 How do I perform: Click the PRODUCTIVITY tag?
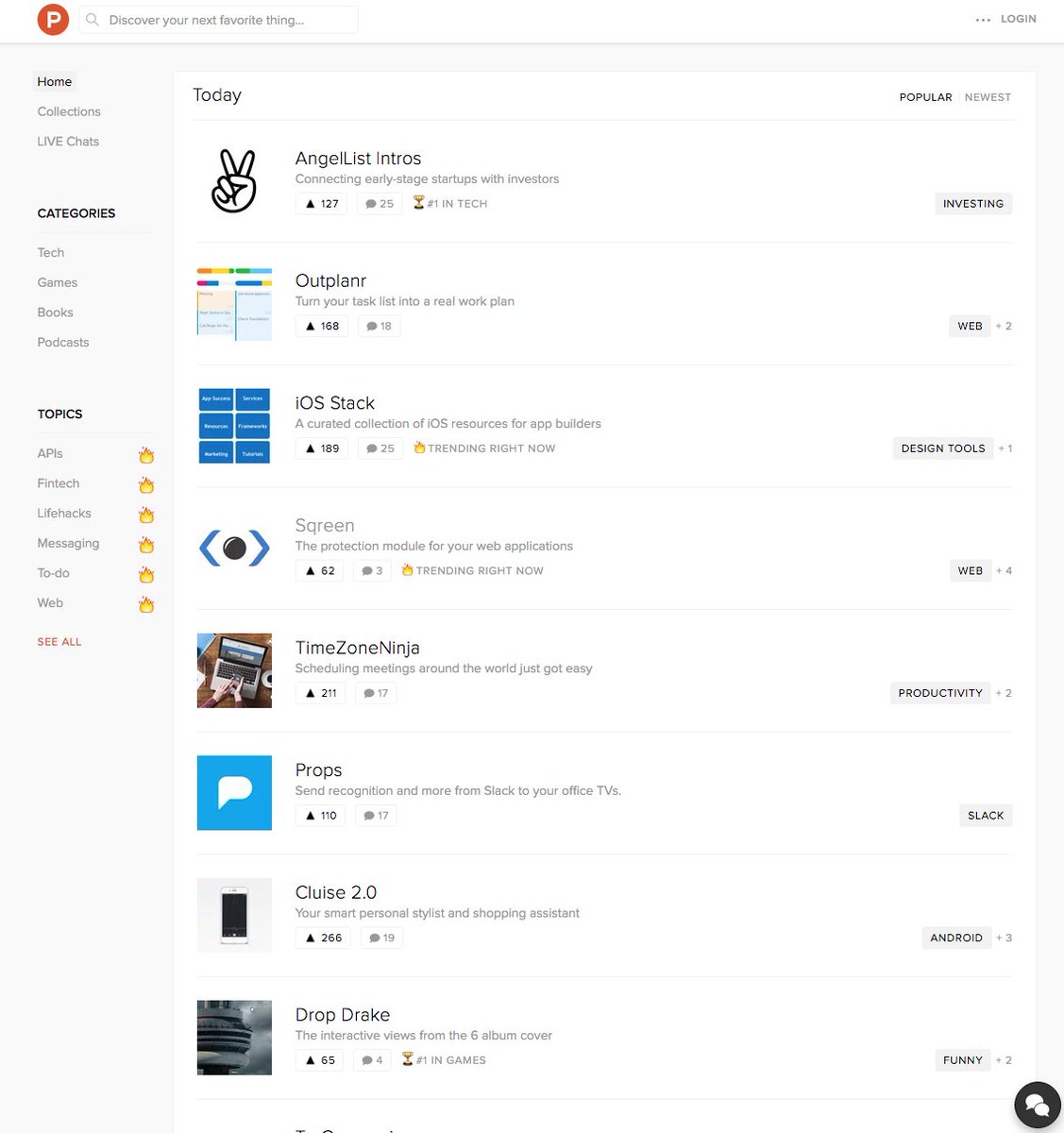[x=940, y=693]
